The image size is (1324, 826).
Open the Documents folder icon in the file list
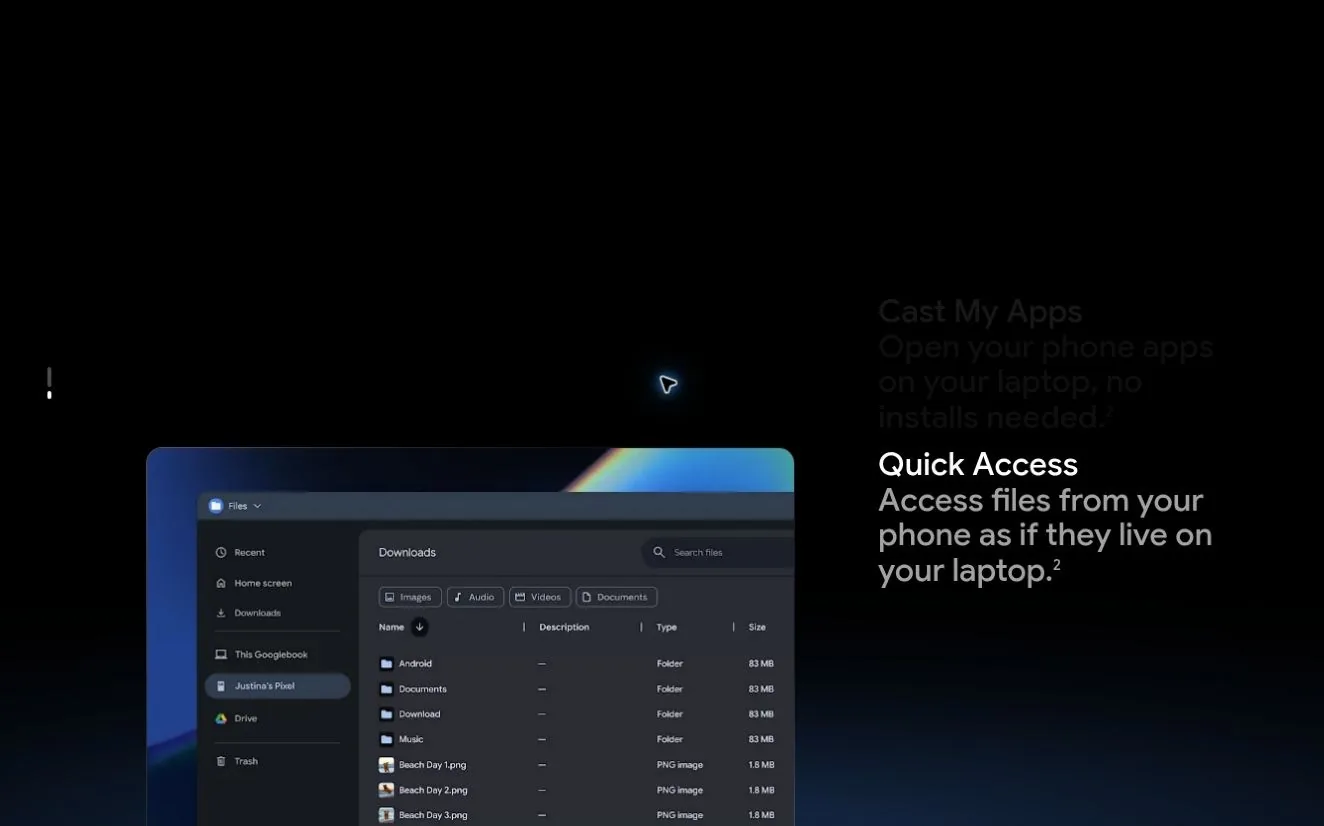tap(386, 689)
